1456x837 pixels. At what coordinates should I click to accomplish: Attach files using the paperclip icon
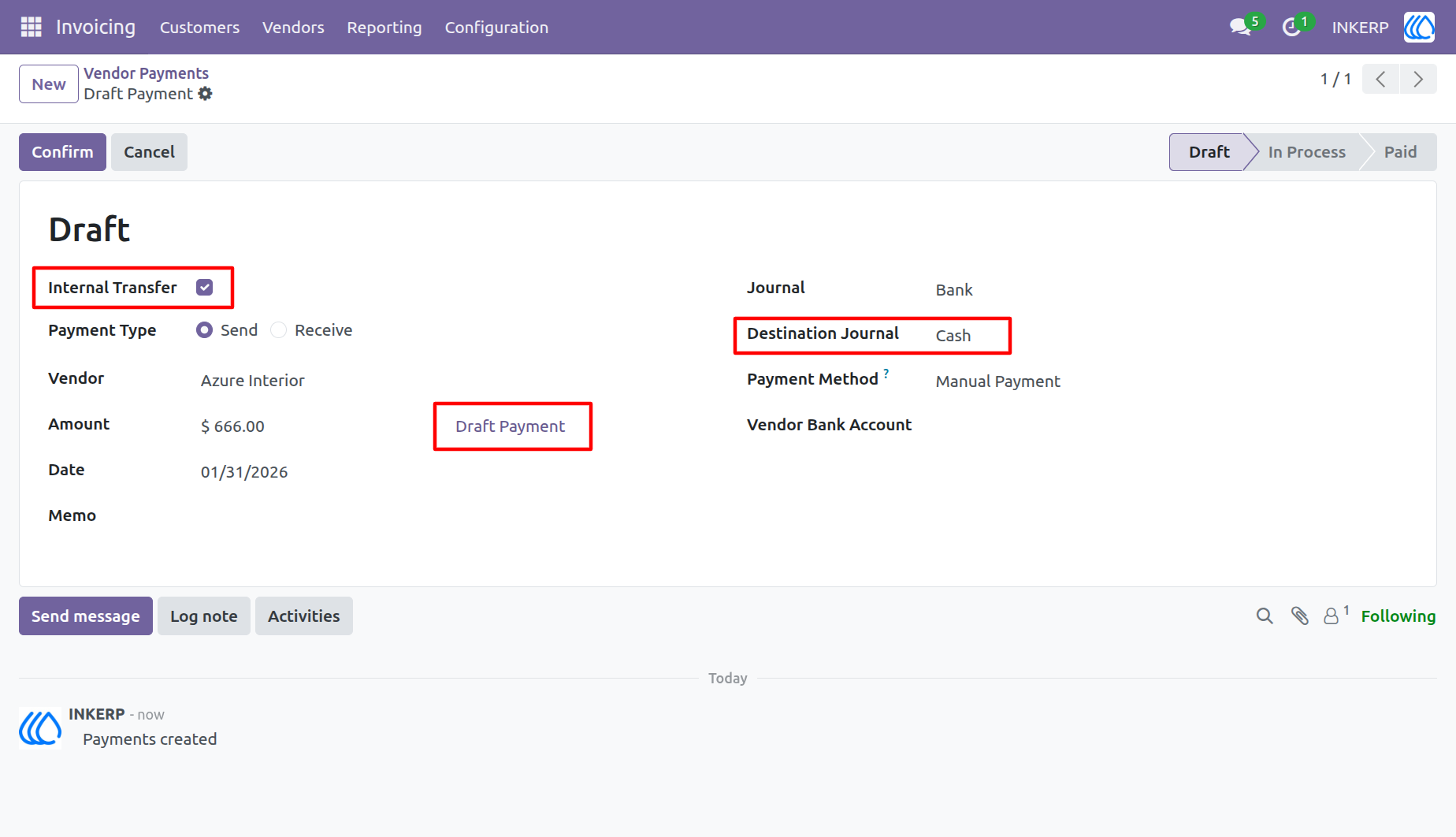pos(1300,616)
